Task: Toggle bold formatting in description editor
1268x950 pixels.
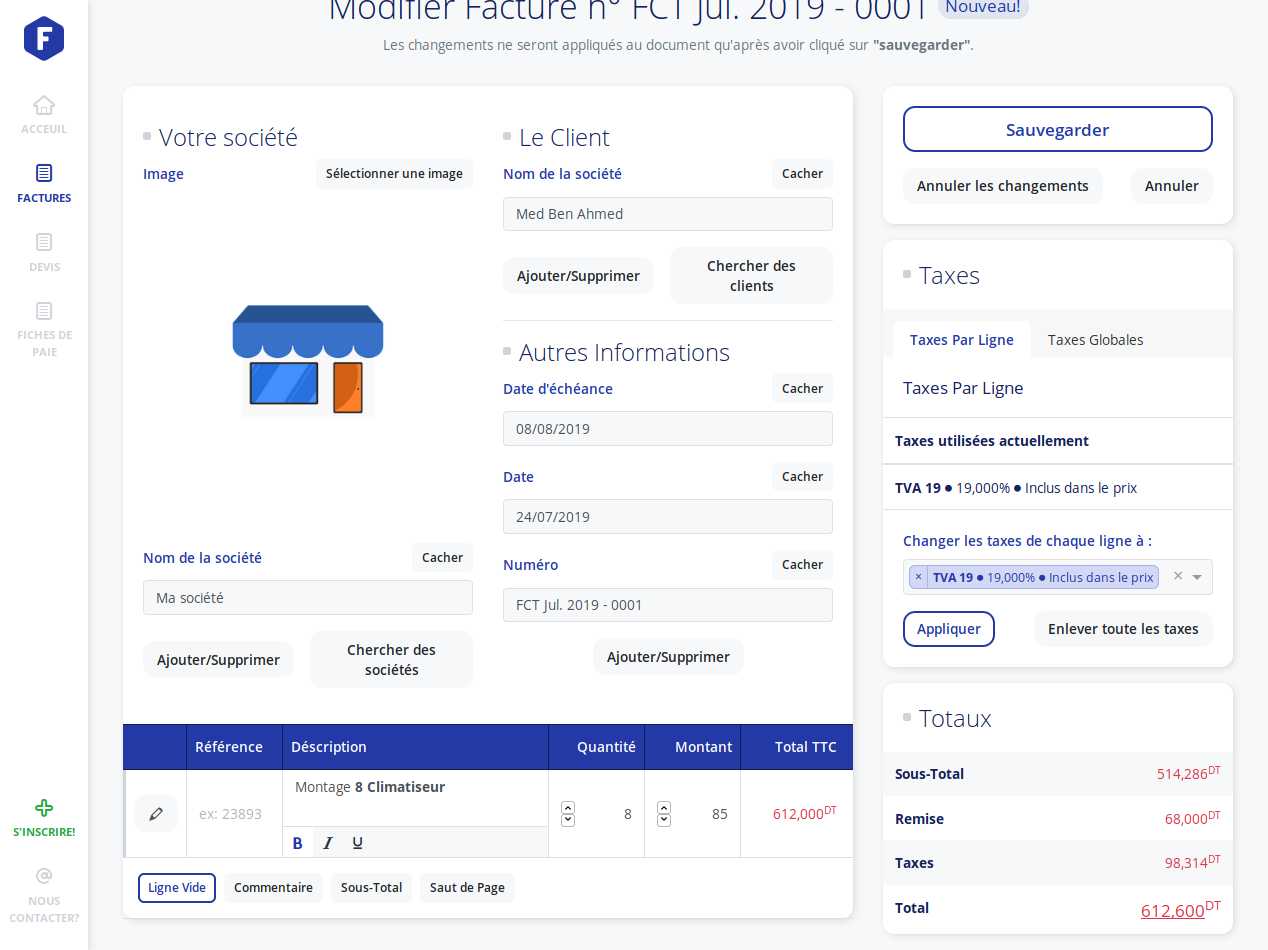Action: click(x=297, y=843)
